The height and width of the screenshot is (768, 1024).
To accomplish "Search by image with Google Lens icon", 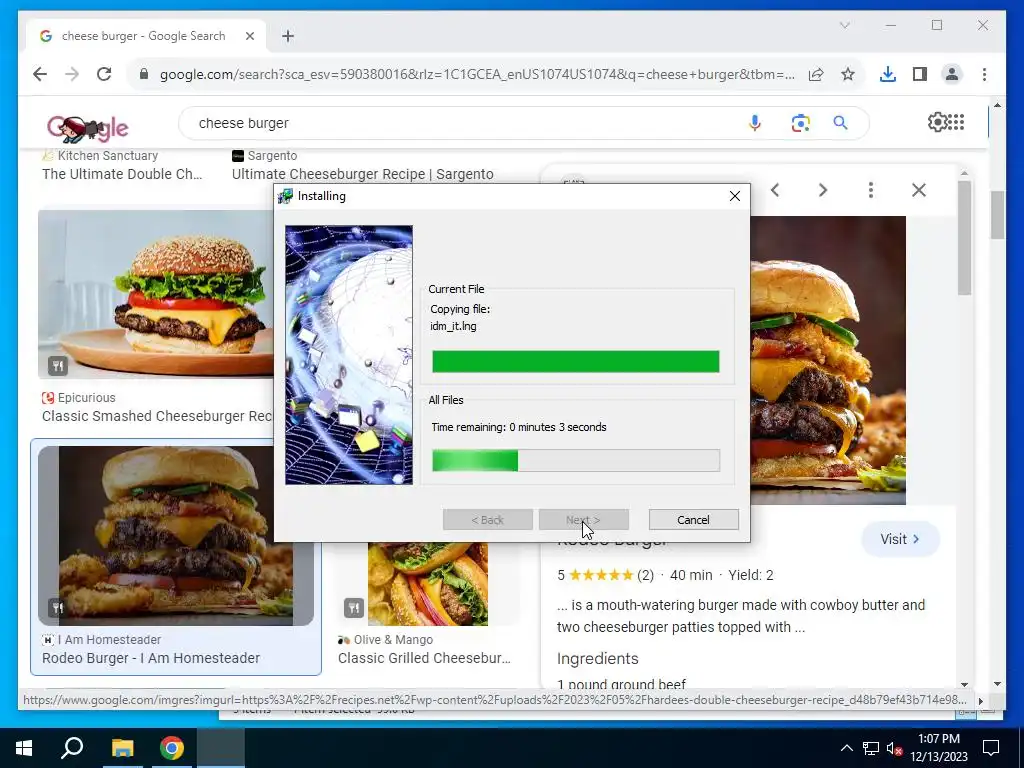I will [801, 123].
